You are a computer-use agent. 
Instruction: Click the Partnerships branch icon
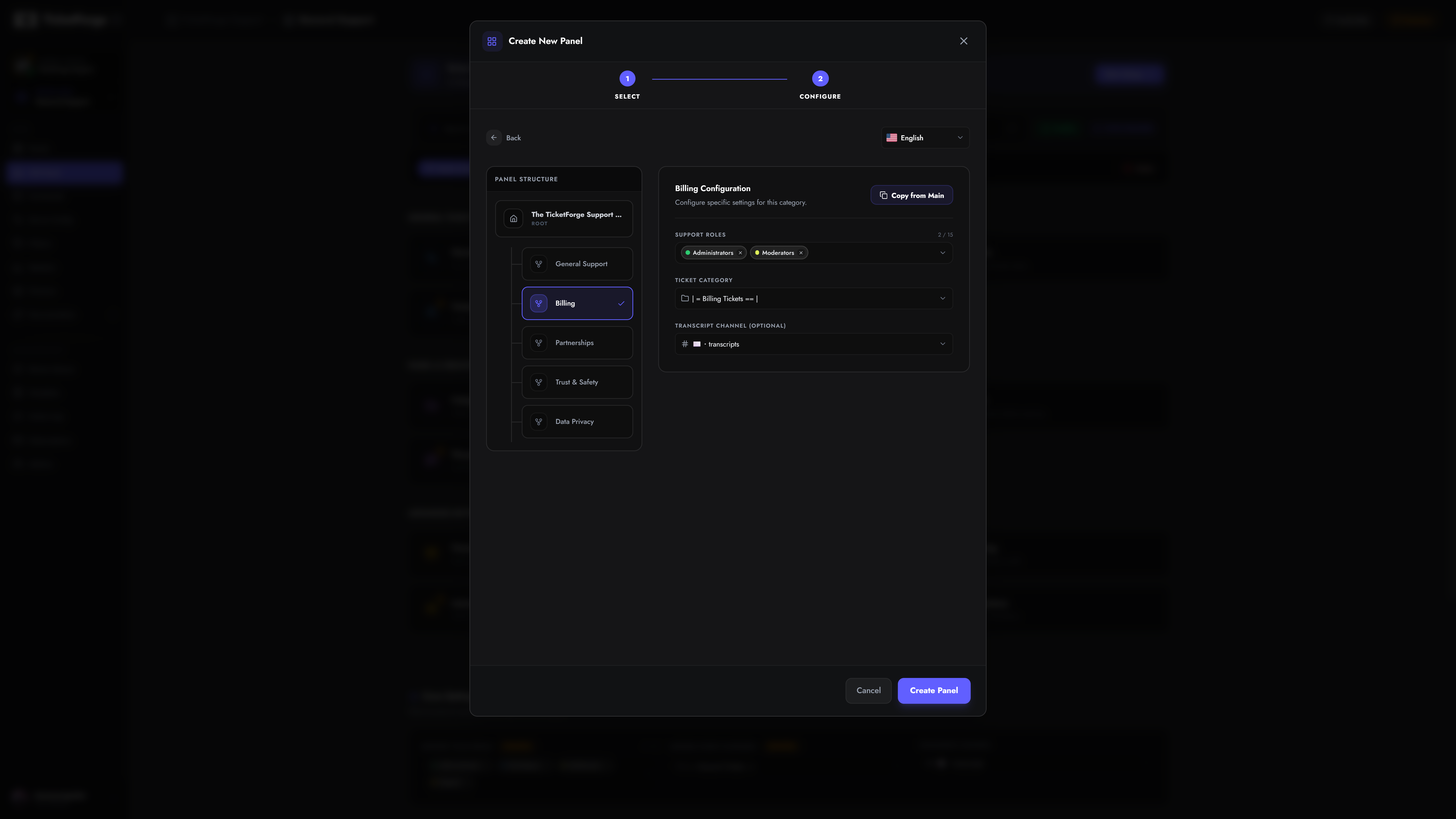539,343
